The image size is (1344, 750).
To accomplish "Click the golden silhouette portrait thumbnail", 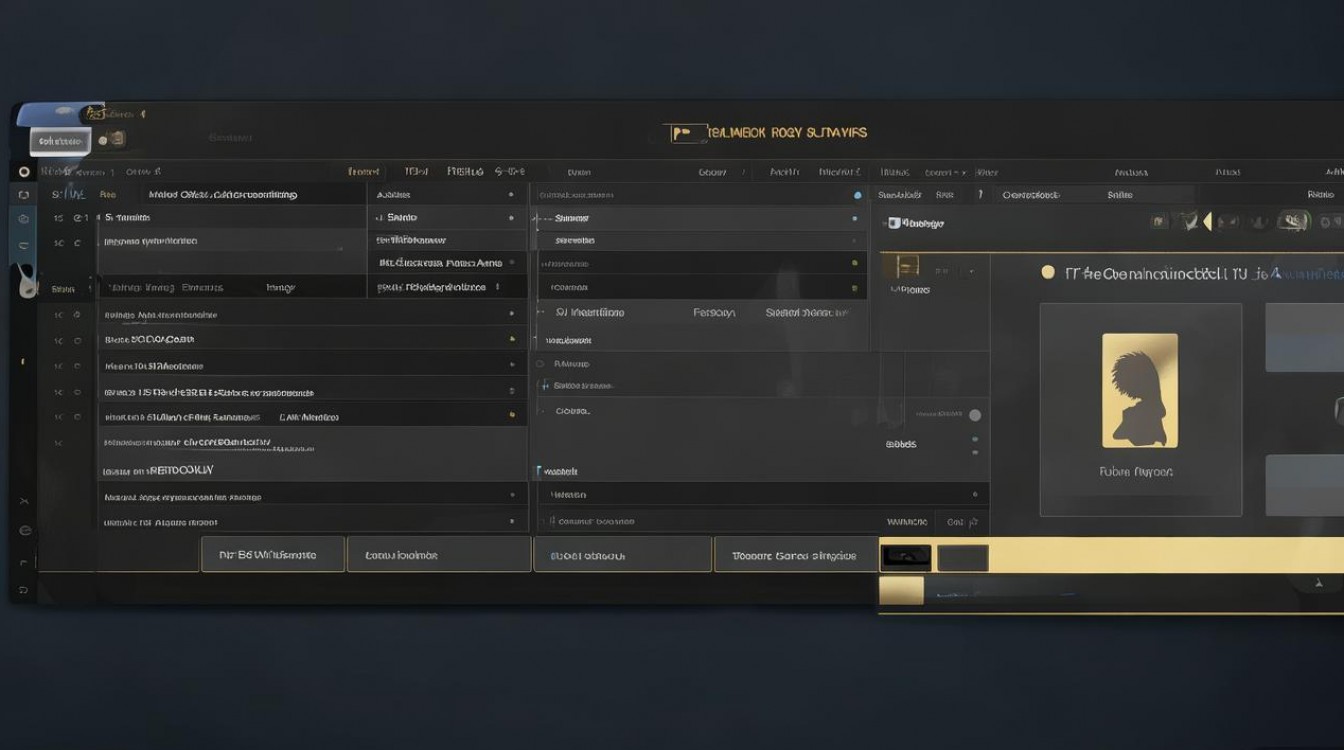I will (1139, 390).
